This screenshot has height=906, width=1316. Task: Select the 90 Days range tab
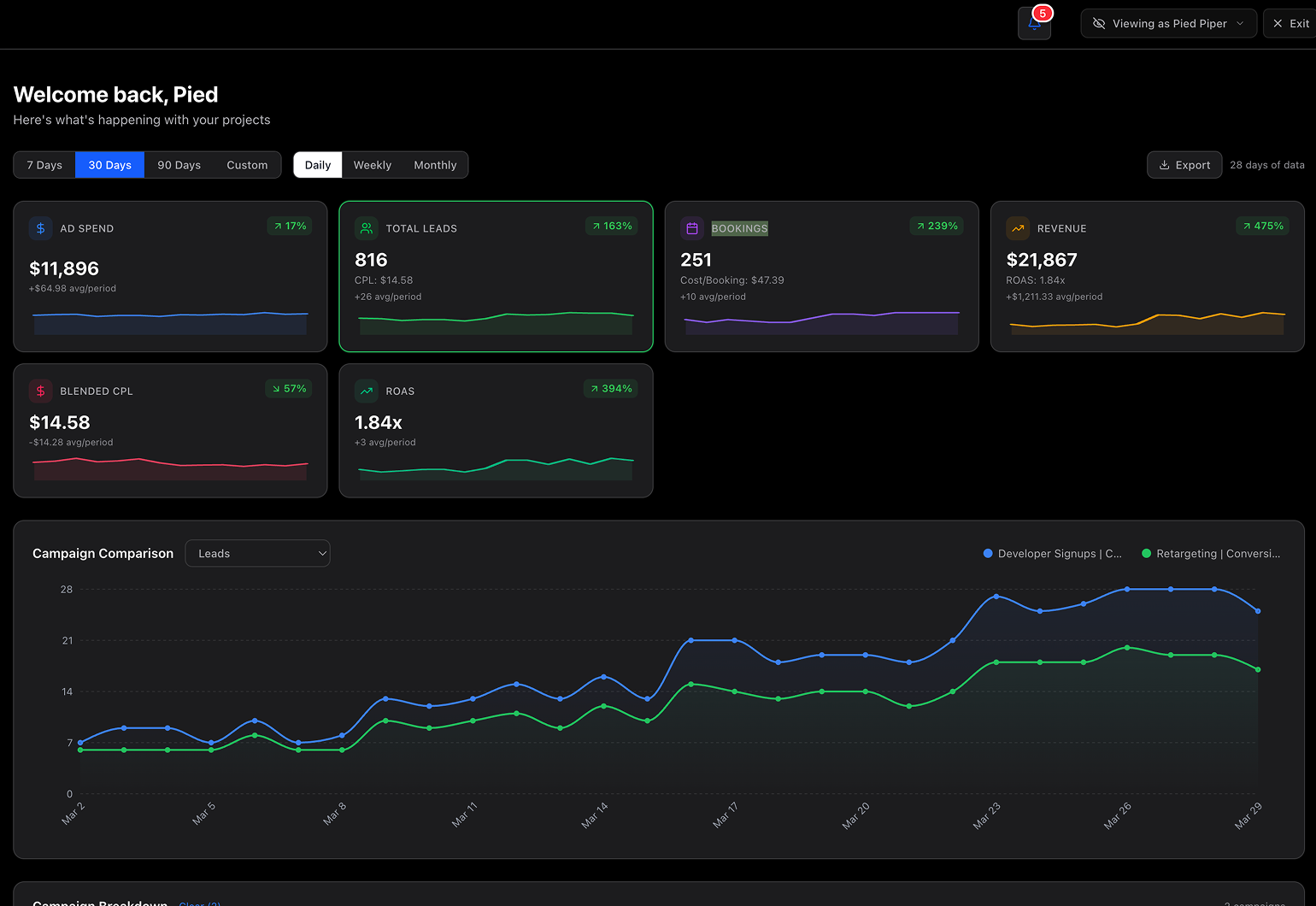click(179, 165)
